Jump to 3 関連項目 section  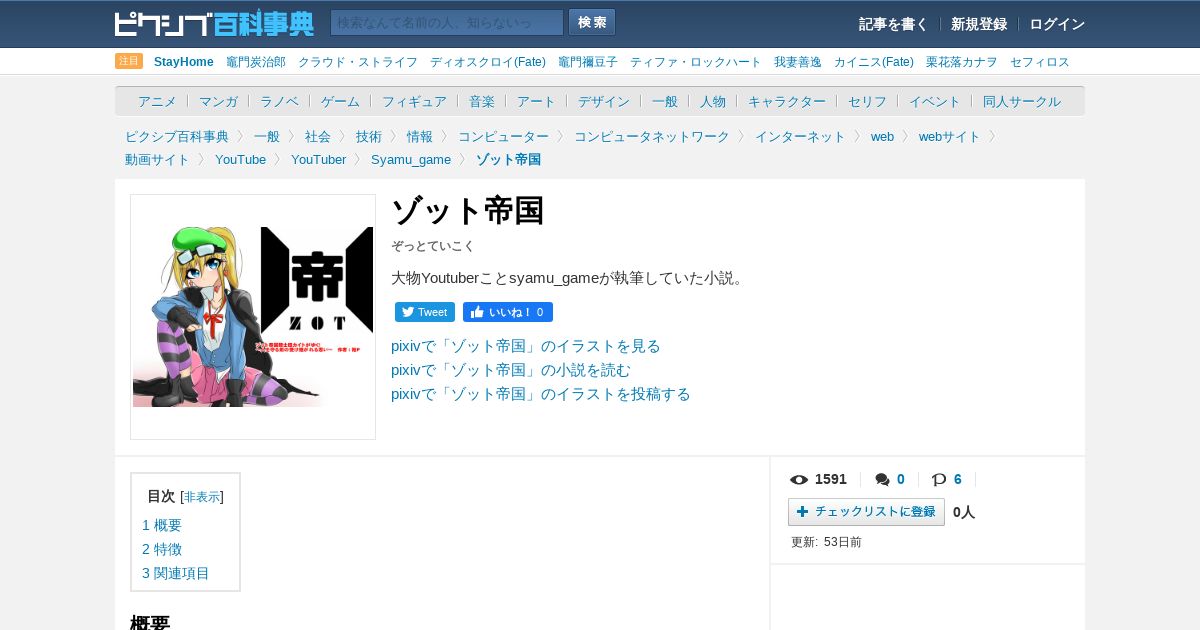[x=176, y=573]
